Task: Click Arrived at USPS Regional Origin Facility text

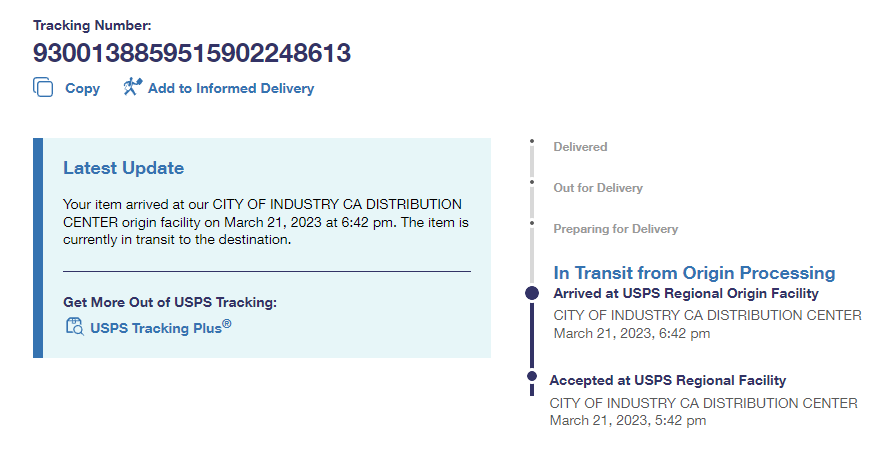Action: click(686, 293)
